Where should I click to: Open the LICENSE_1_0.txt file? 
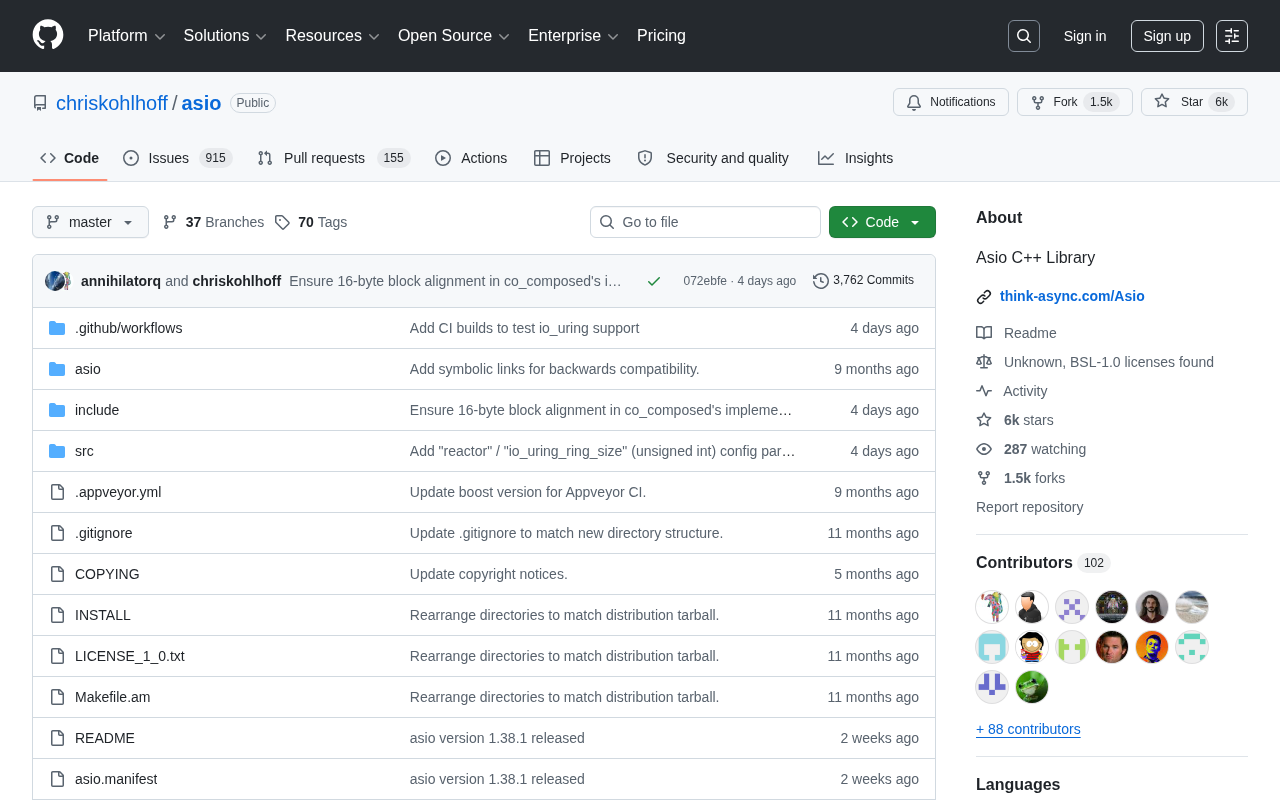point(130,656)
